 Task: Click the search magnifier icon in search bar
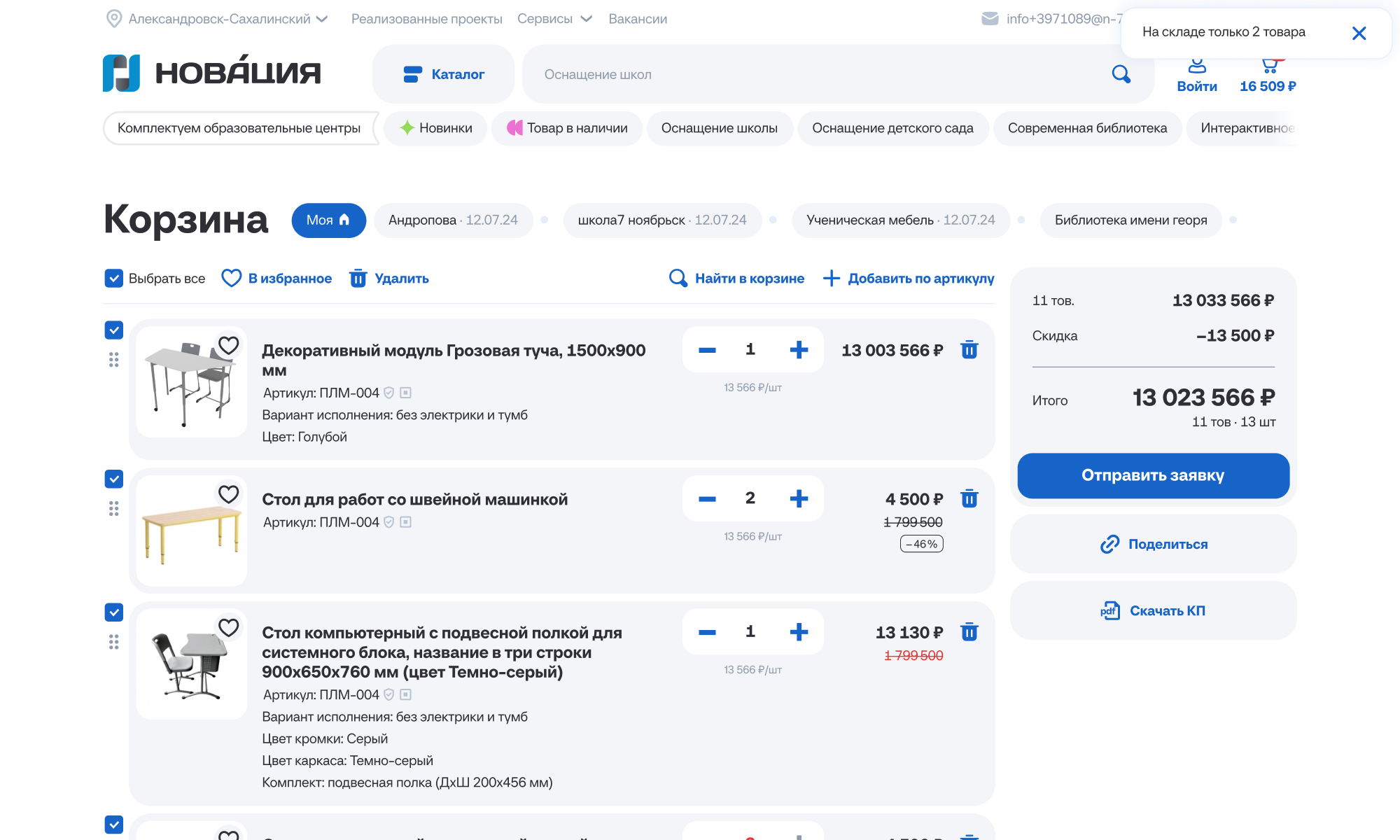click(x=1121, y=74)
